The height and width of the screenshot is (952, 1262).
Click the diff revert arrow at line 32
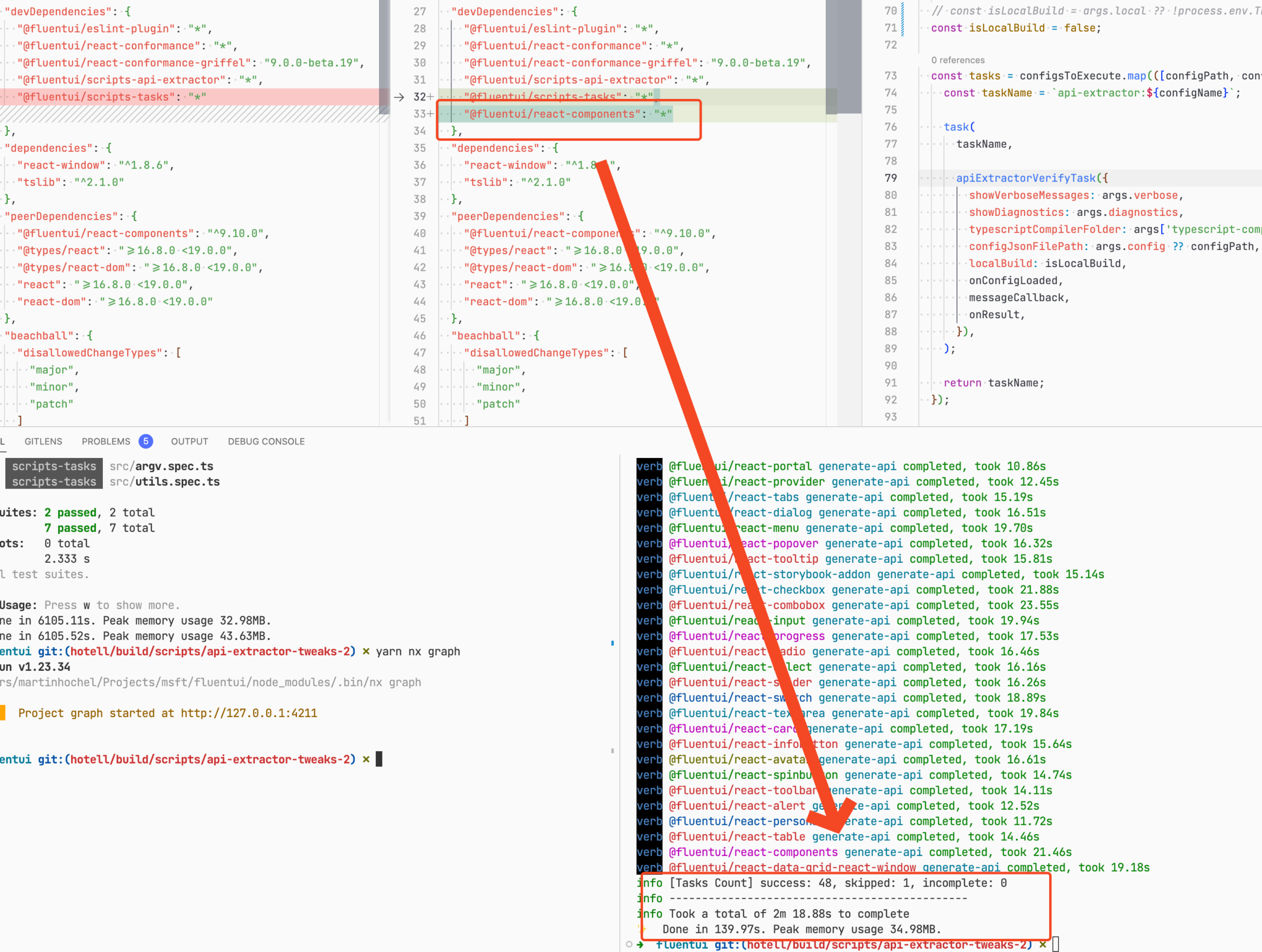(399, 97)
